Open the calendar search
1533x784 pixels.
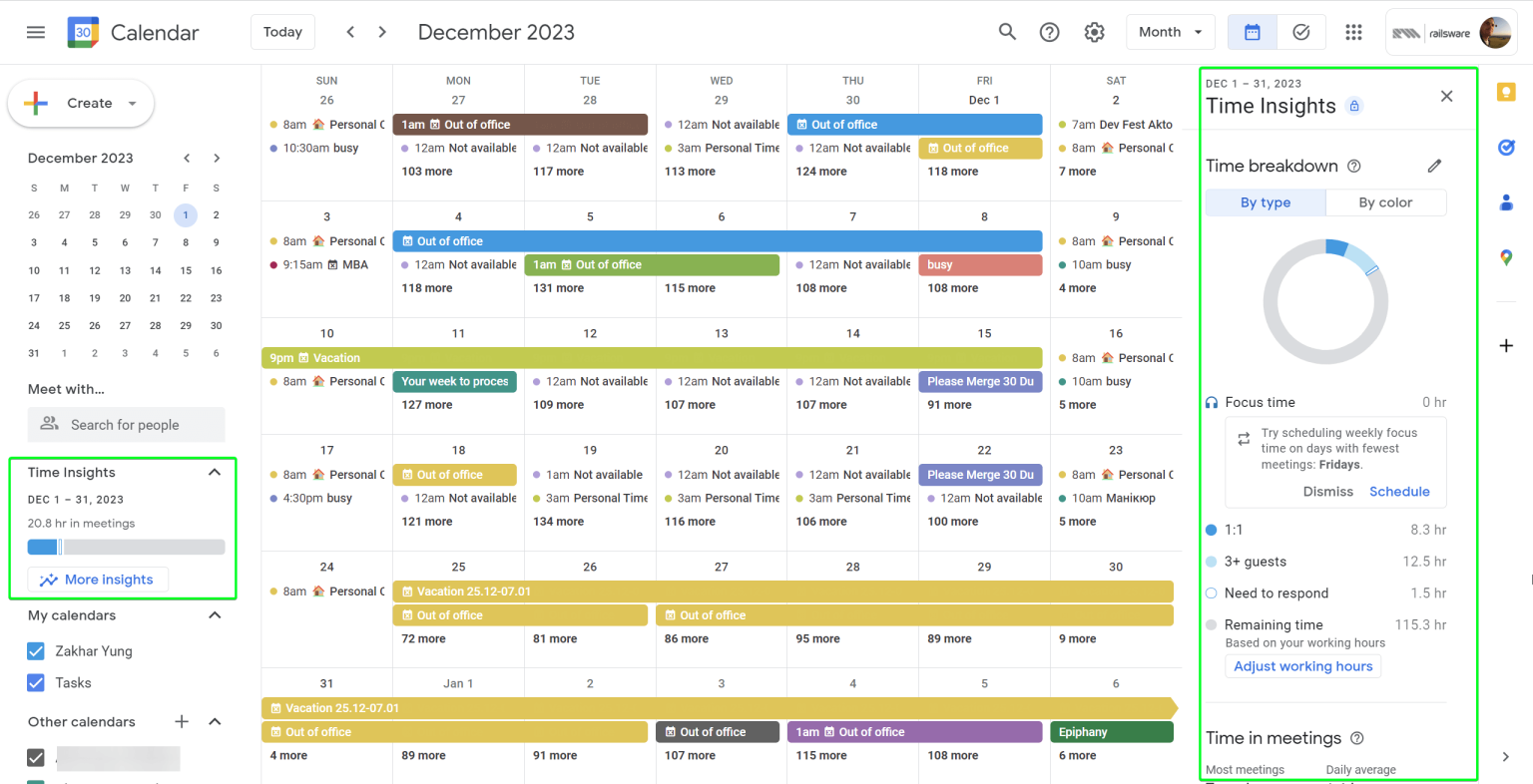pyautogui.click(x=1007, y=31)
